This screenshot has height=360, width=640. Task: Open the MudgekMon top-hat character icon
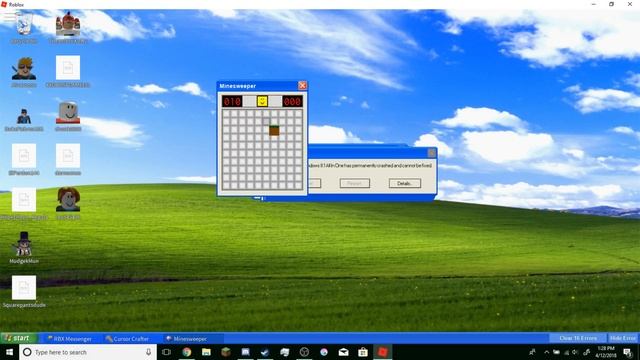24,247
